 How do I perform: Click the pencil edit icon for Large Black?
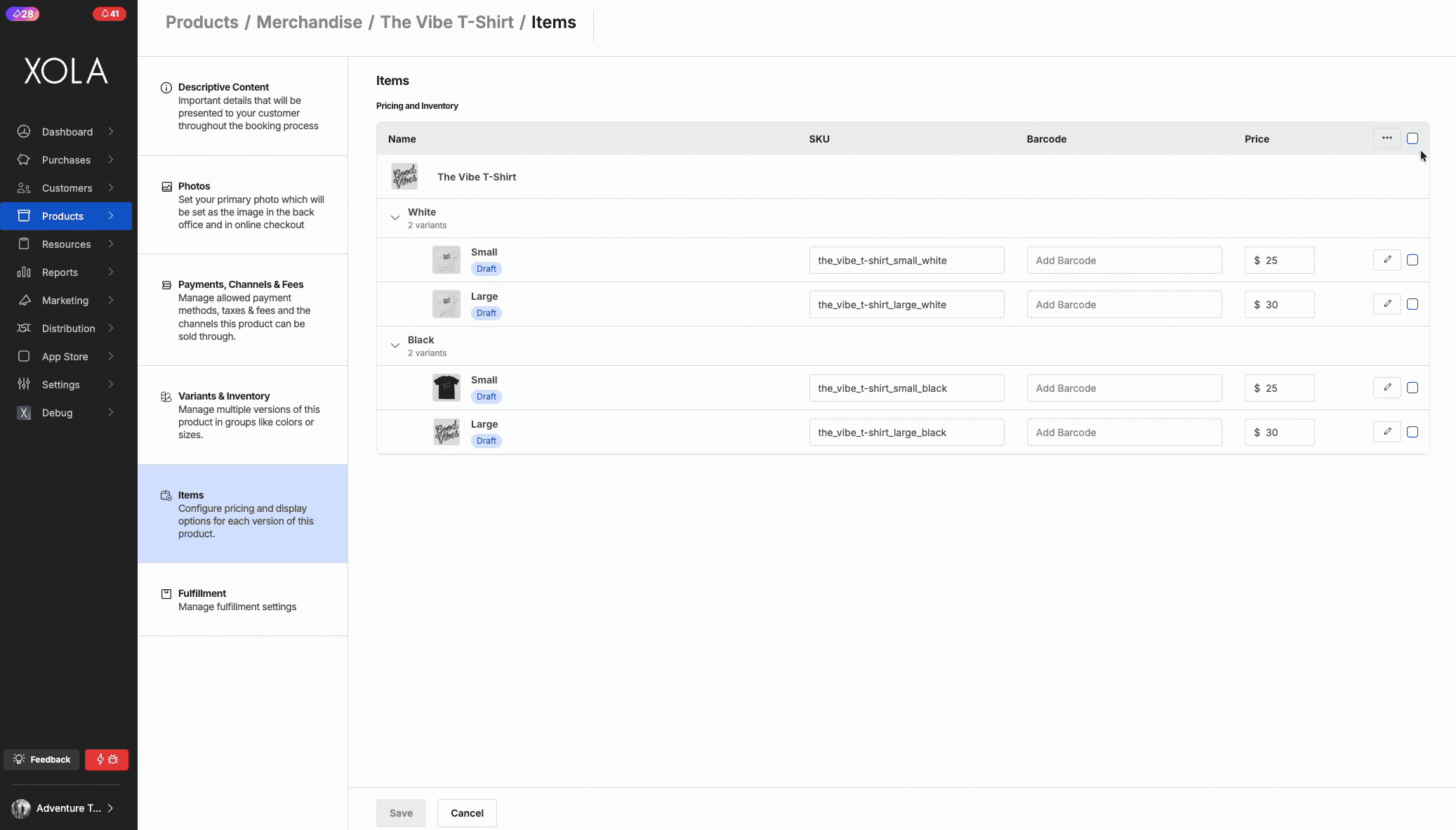coord(1386,432)
